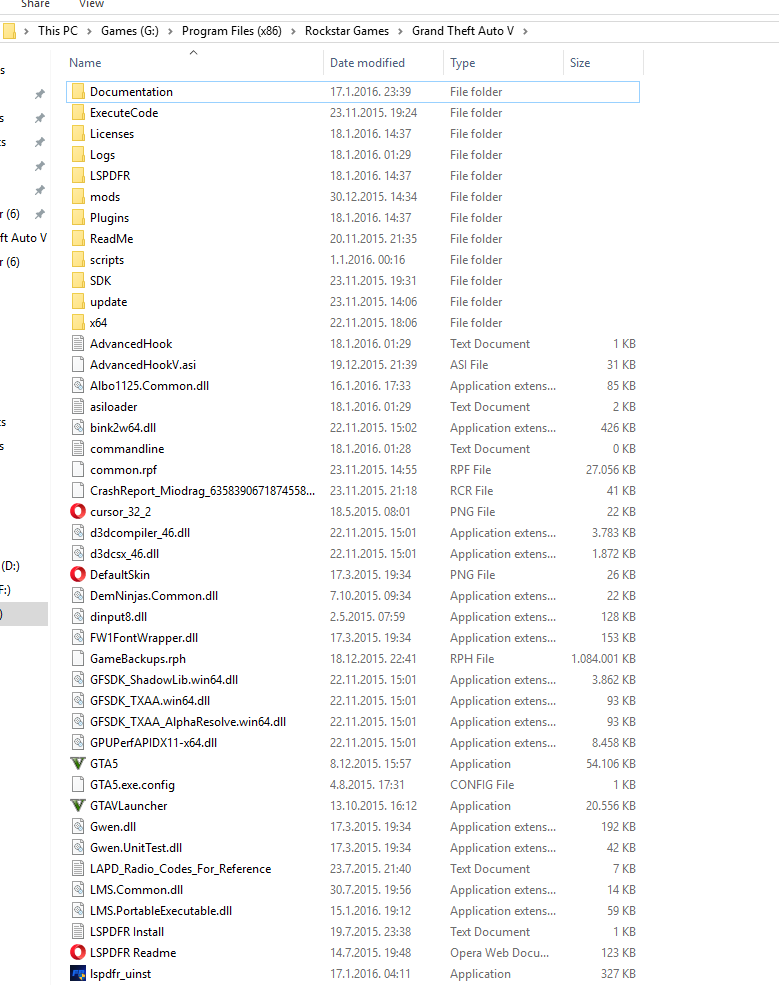Navigate to Games (G:) breadcrumb
This screenshot has height=1006, width=779.
[130, 31]
